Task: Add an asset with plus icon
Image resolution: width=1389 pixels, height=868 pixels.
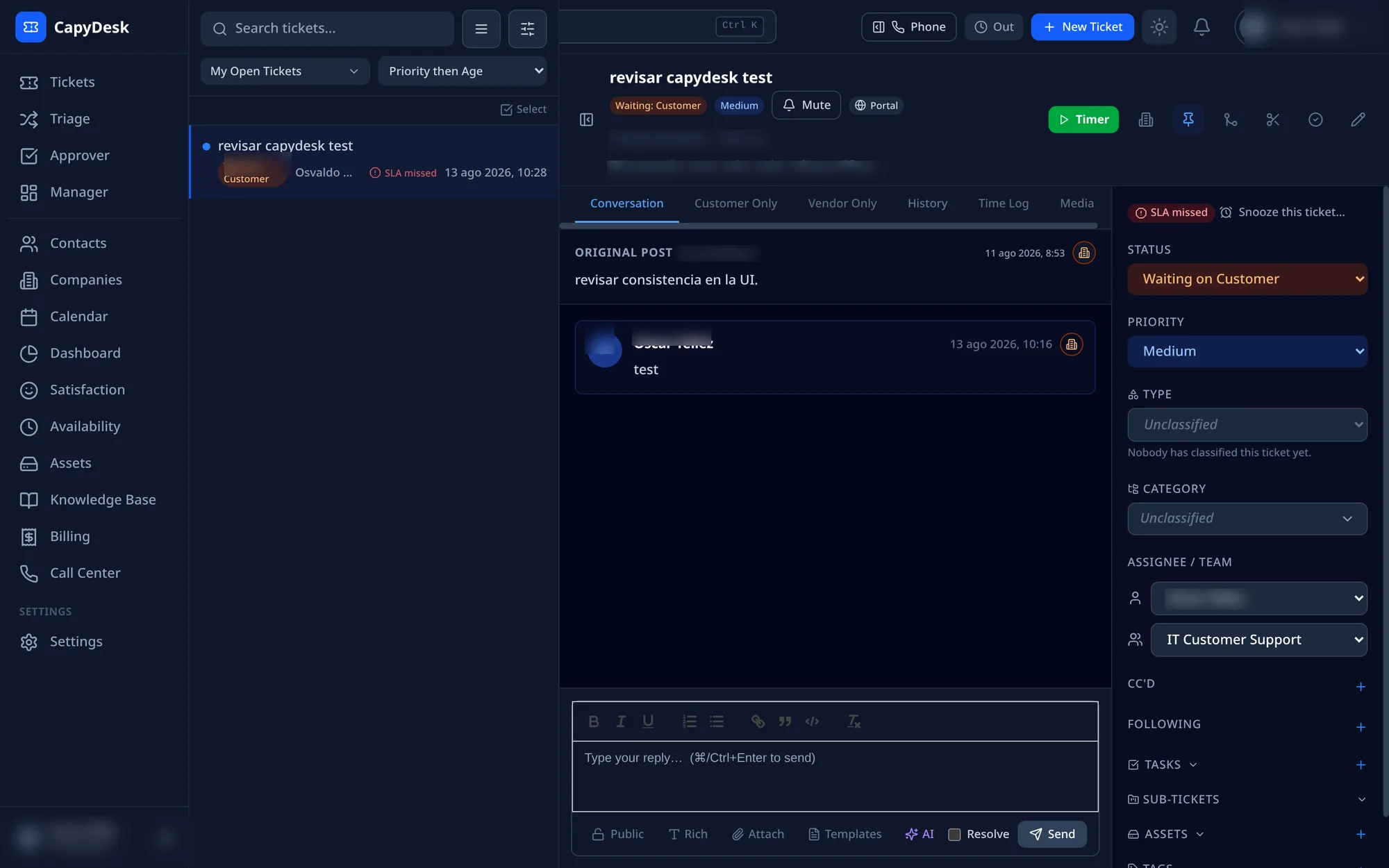Action: click(1361, 834)
